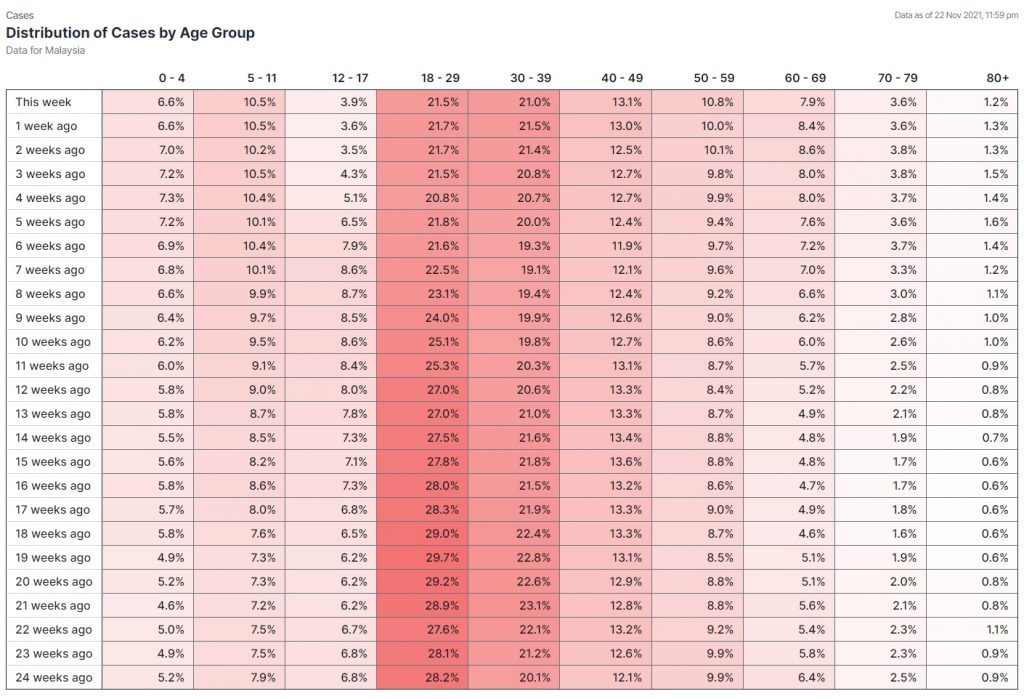Click the 13.6% cell in 40 - 49 column
The height and width of the screenshot is (699, 1024).
point(625,462)
